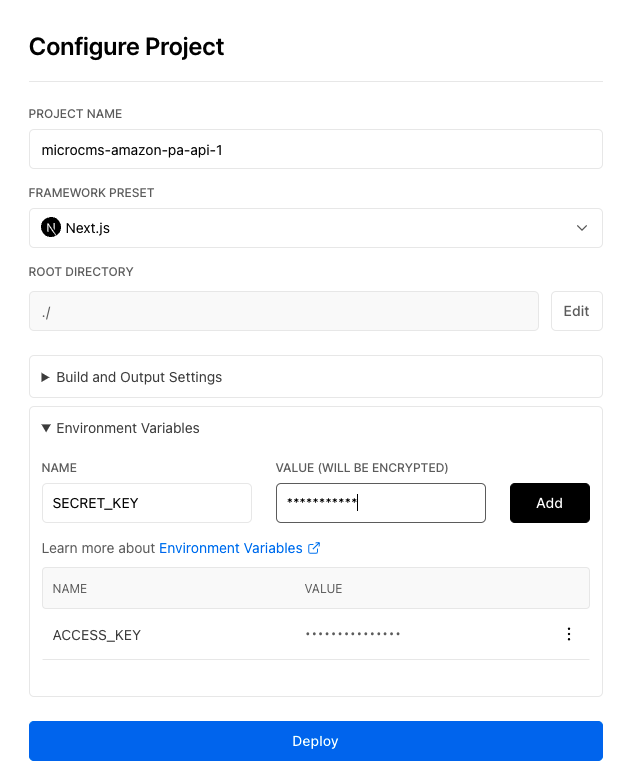632x784 pixels.
Task: Click the black Add button
Action: [x=549, y=503]
